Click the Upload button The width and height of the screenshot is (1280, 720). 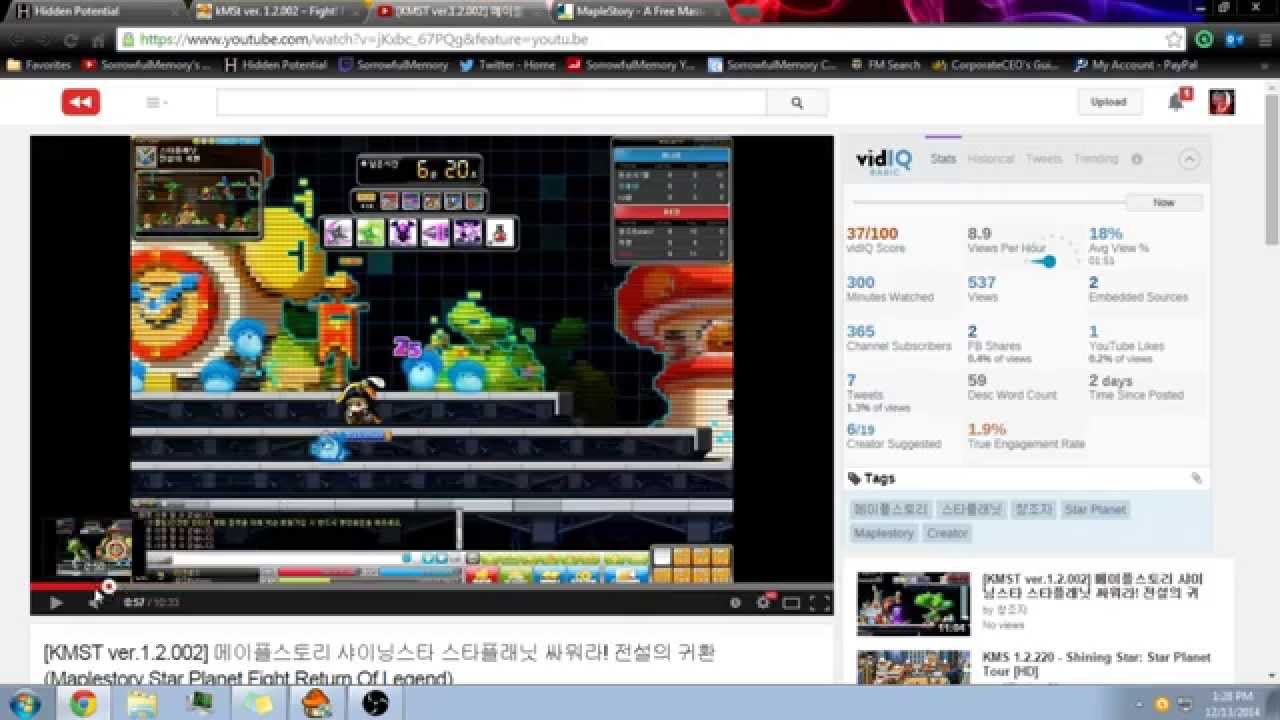[1108, 102]
